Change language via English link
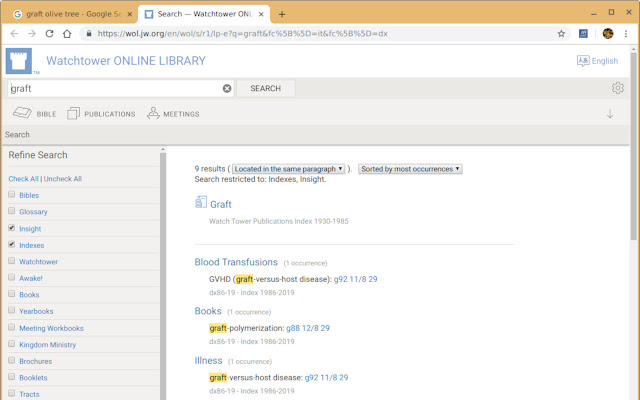This screenshot has width=640, height=400. coord(605,61)
